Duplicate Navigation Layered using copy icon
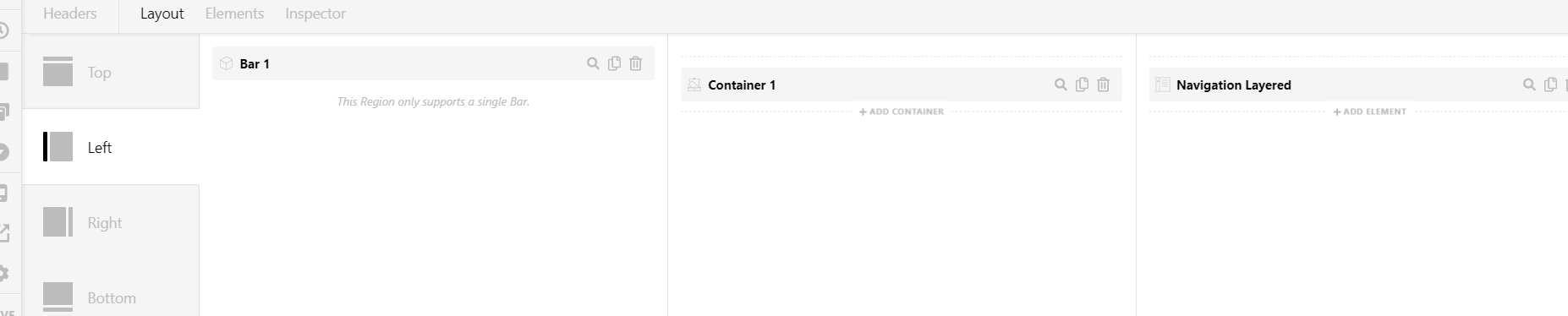 click(x=1551, y=84)
